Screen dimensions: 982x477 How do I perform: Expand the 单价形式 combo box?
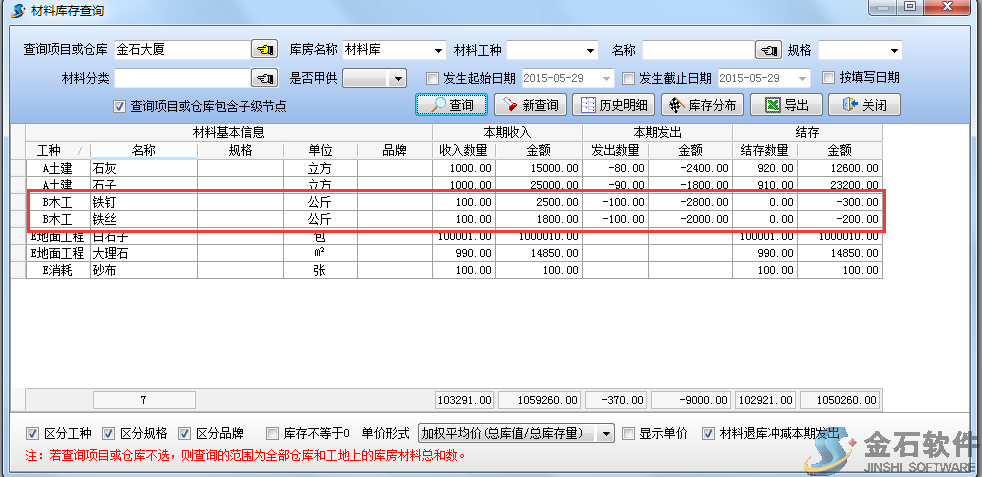606,433
